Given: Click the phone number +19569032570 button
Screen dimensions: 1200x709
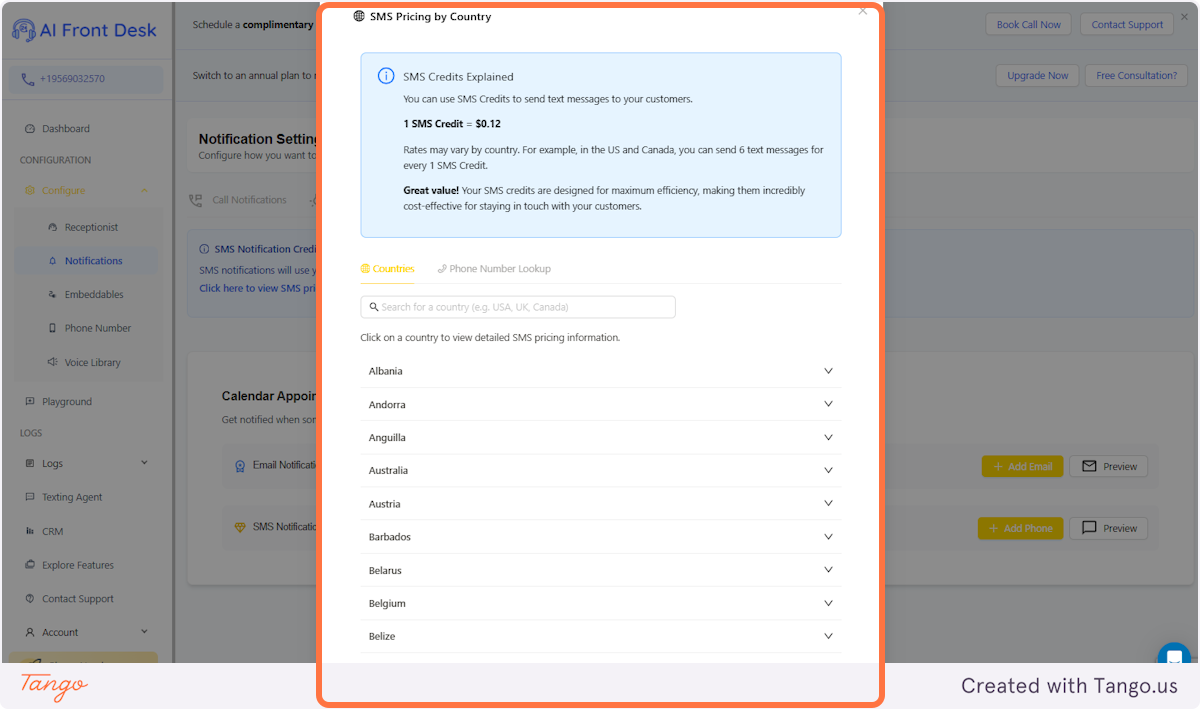Looking at the screenshot, I should (86, 79).
